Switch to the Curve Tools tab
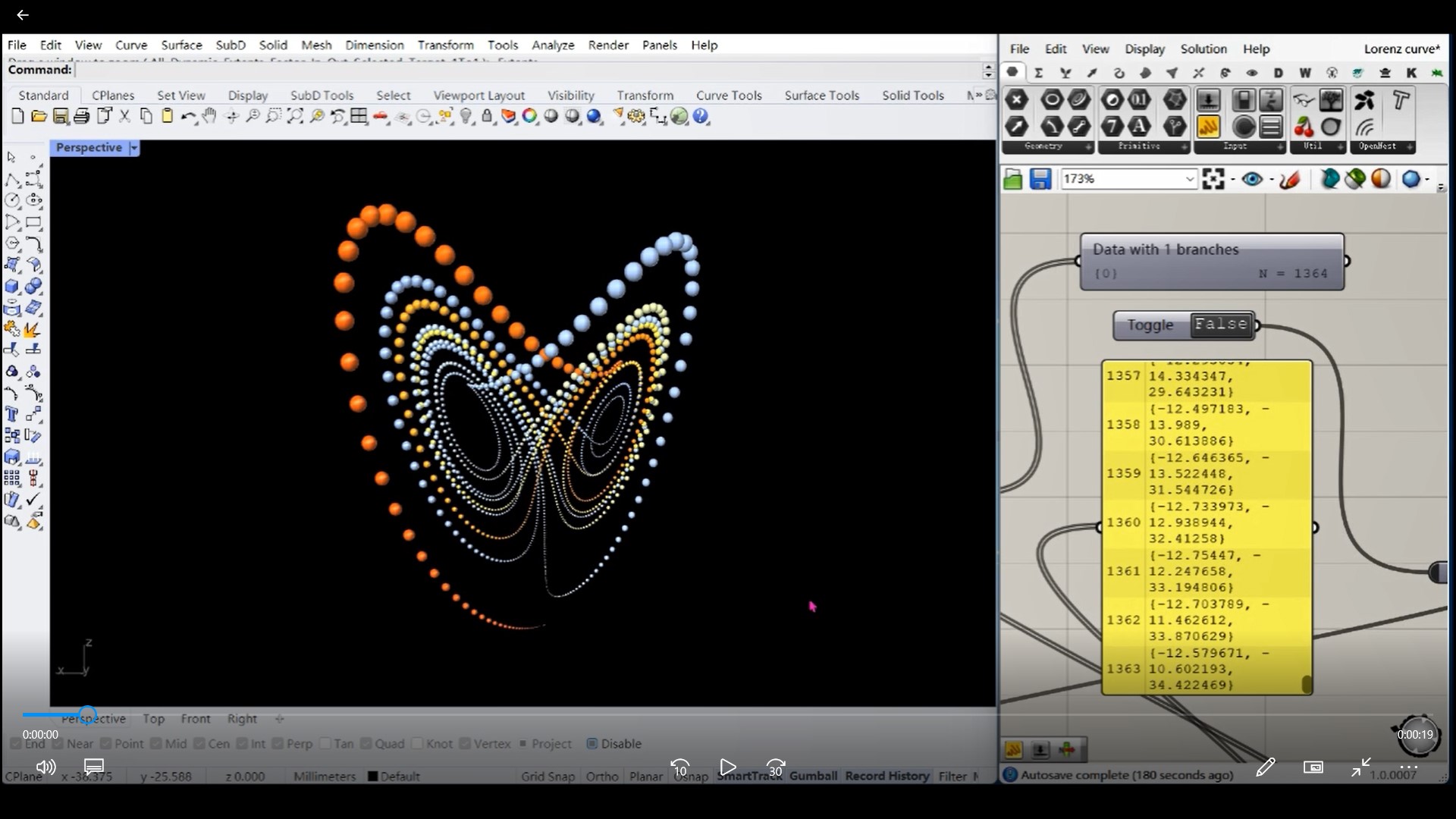 pos(728,95)
